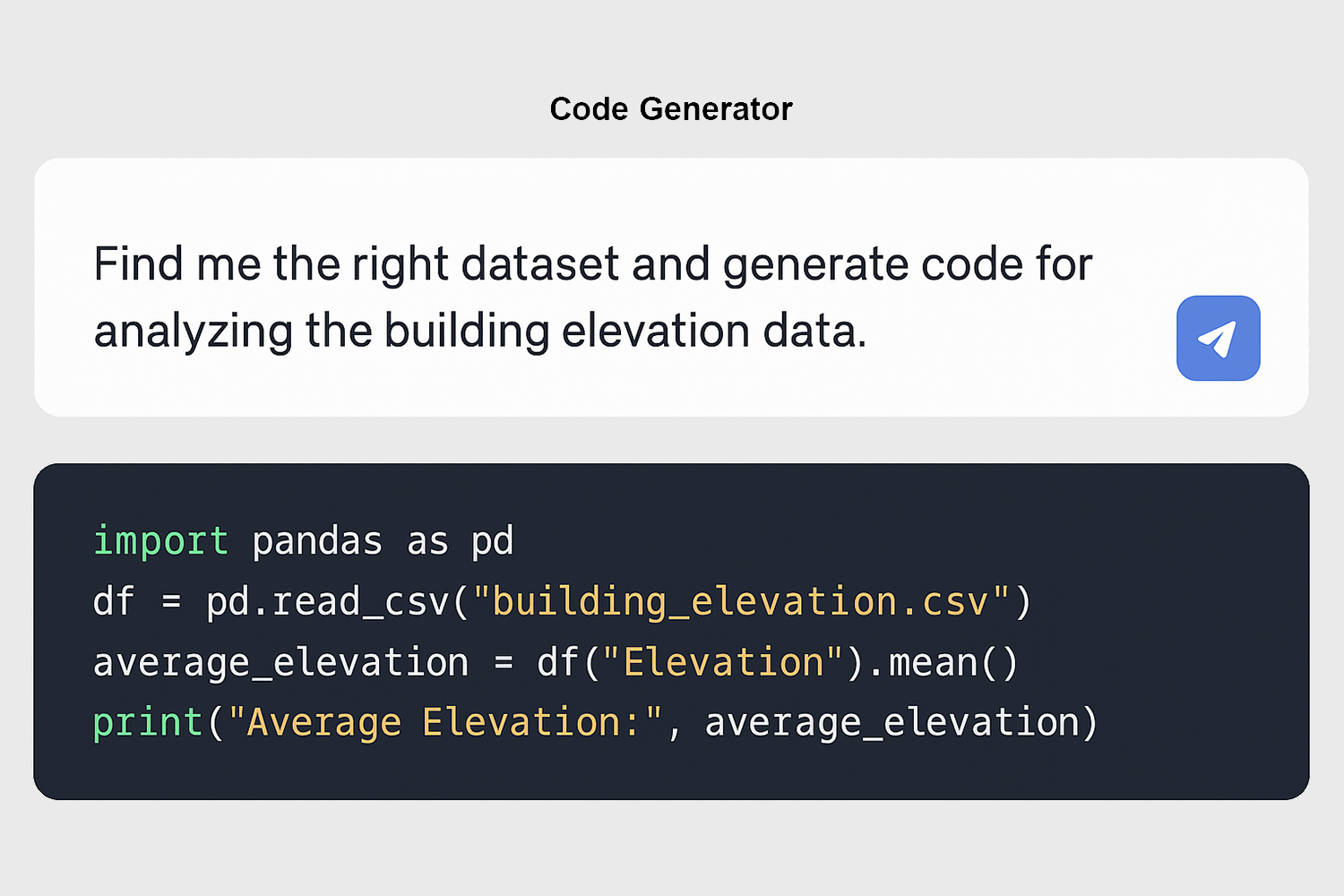Click the Code Generator heading
Viewport: 1344px width, 896px height.
671,109
